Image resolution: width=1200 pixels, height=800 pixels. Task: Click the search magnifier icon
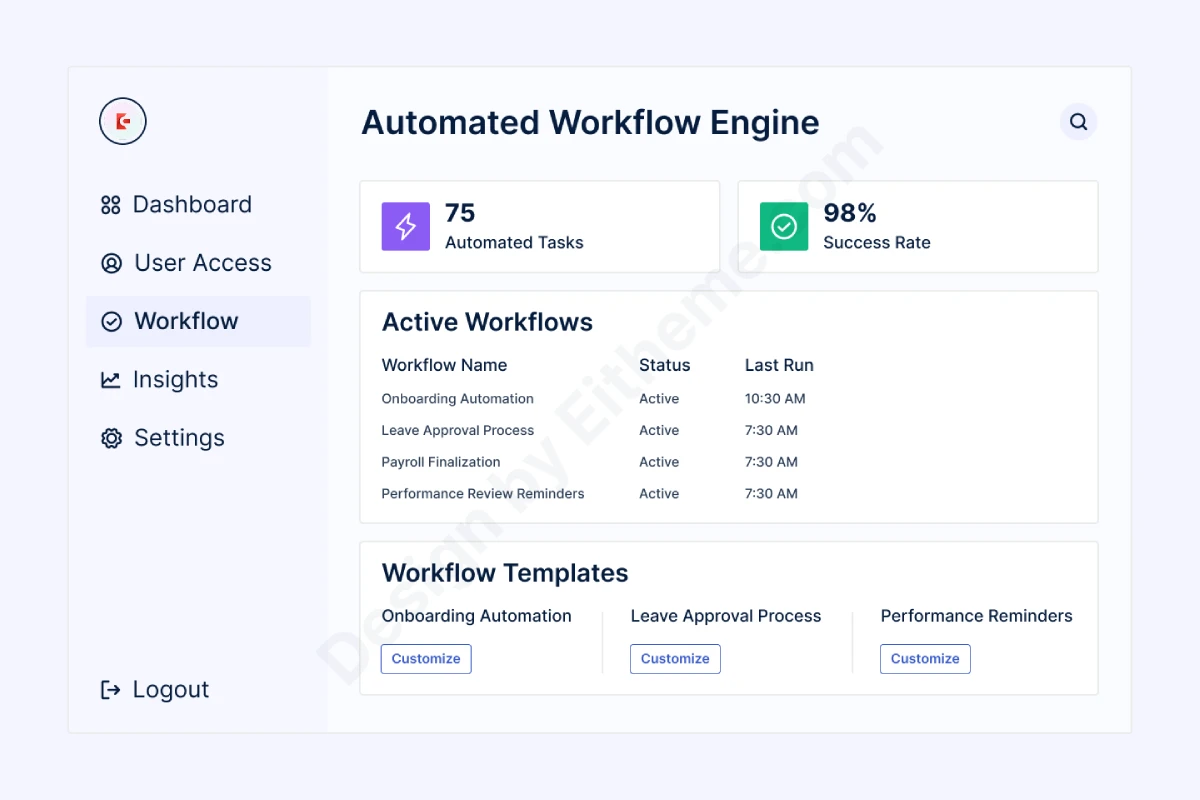click(1078, 122)
